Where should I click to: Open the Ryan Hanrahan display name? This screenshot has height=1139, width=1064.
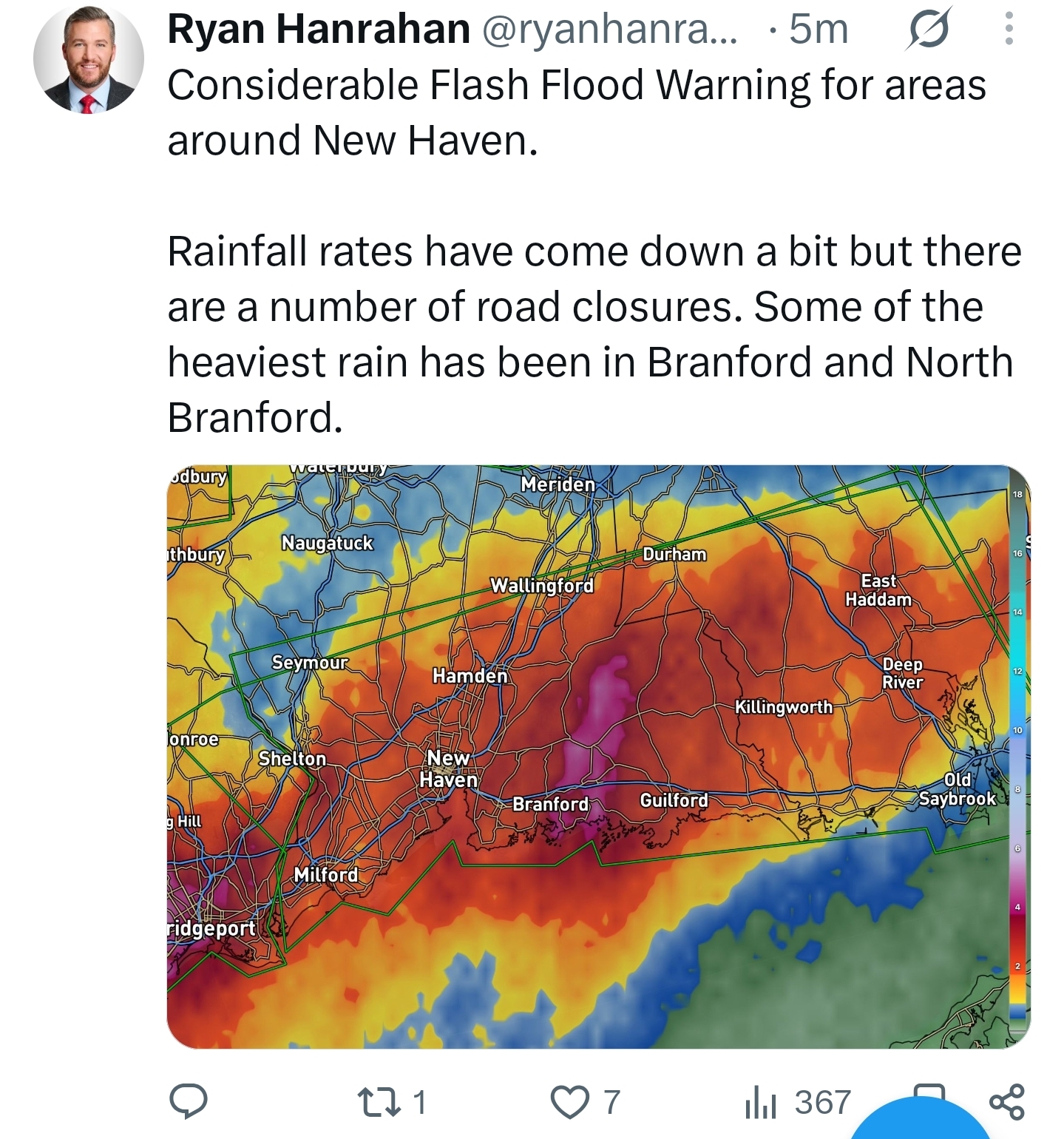[319, 29]
